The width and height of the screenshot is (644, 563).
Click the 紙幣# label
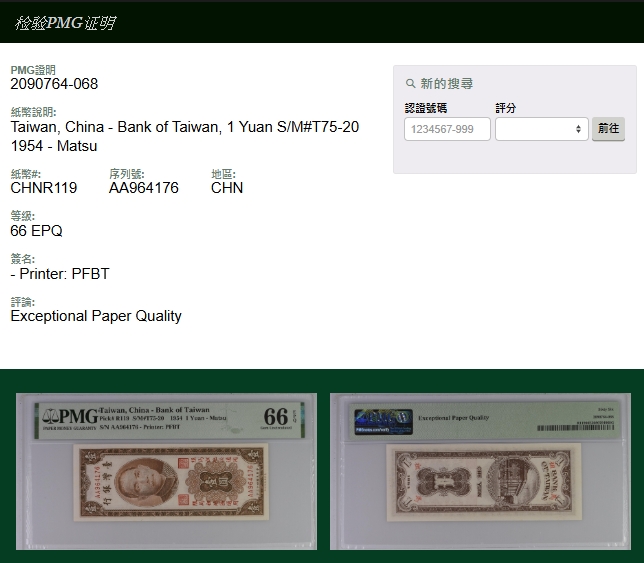25,174
